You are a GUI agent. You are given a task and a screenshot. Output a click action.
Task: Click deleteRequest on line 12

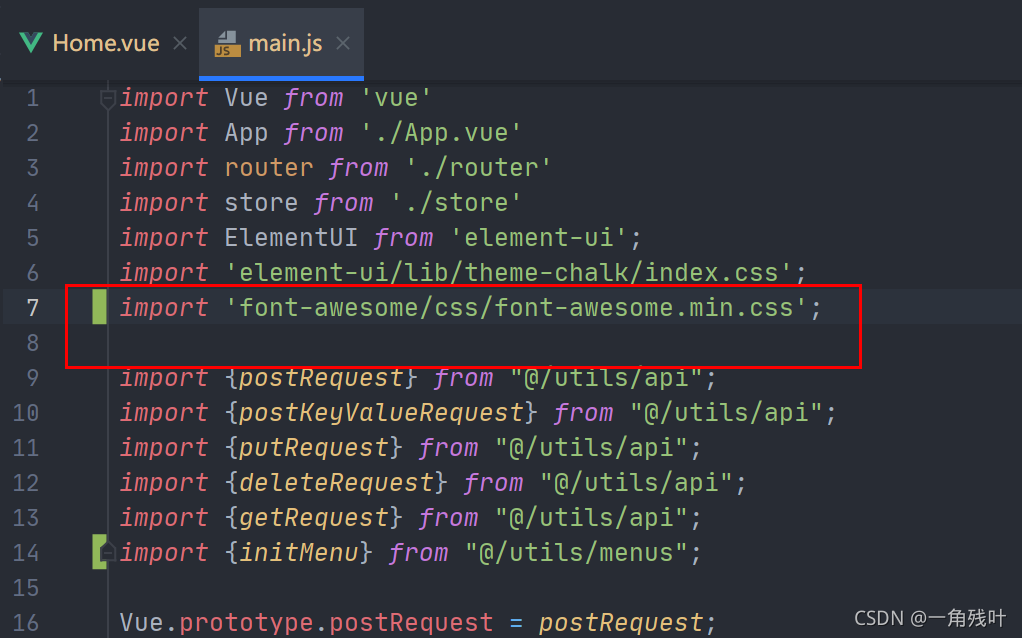[336, 483]
